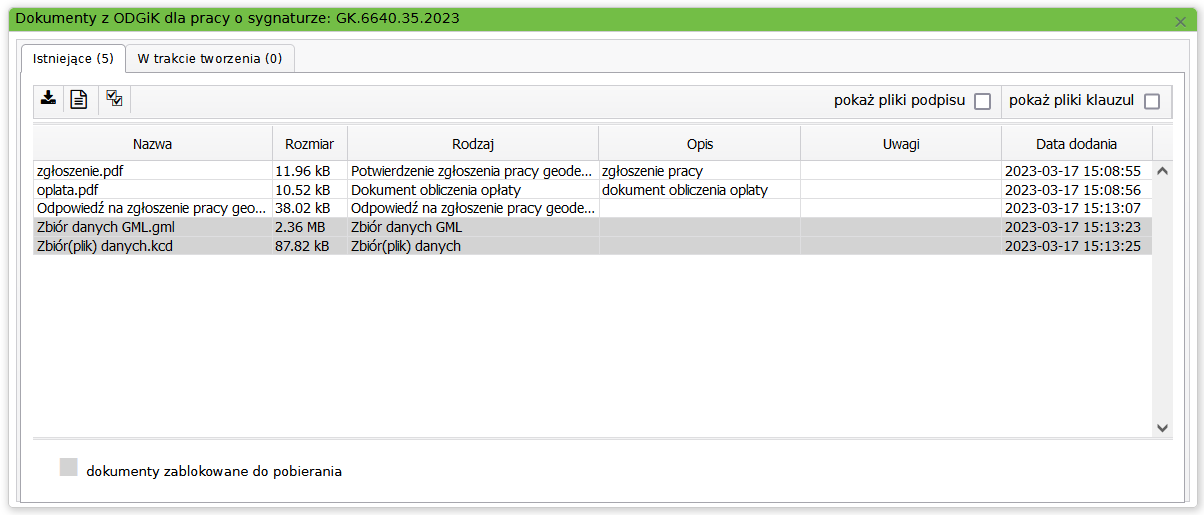Enable the 'pokaż pliki podpisu' checkbox
This screenshot has width=1204, height=515.
(982, 101)
